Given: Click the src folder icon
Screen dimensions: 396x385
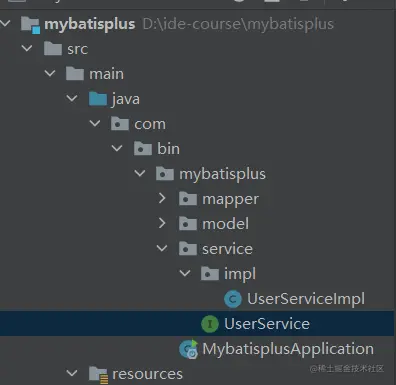Looking at the screenshot, I should click(x=53, y=49).
